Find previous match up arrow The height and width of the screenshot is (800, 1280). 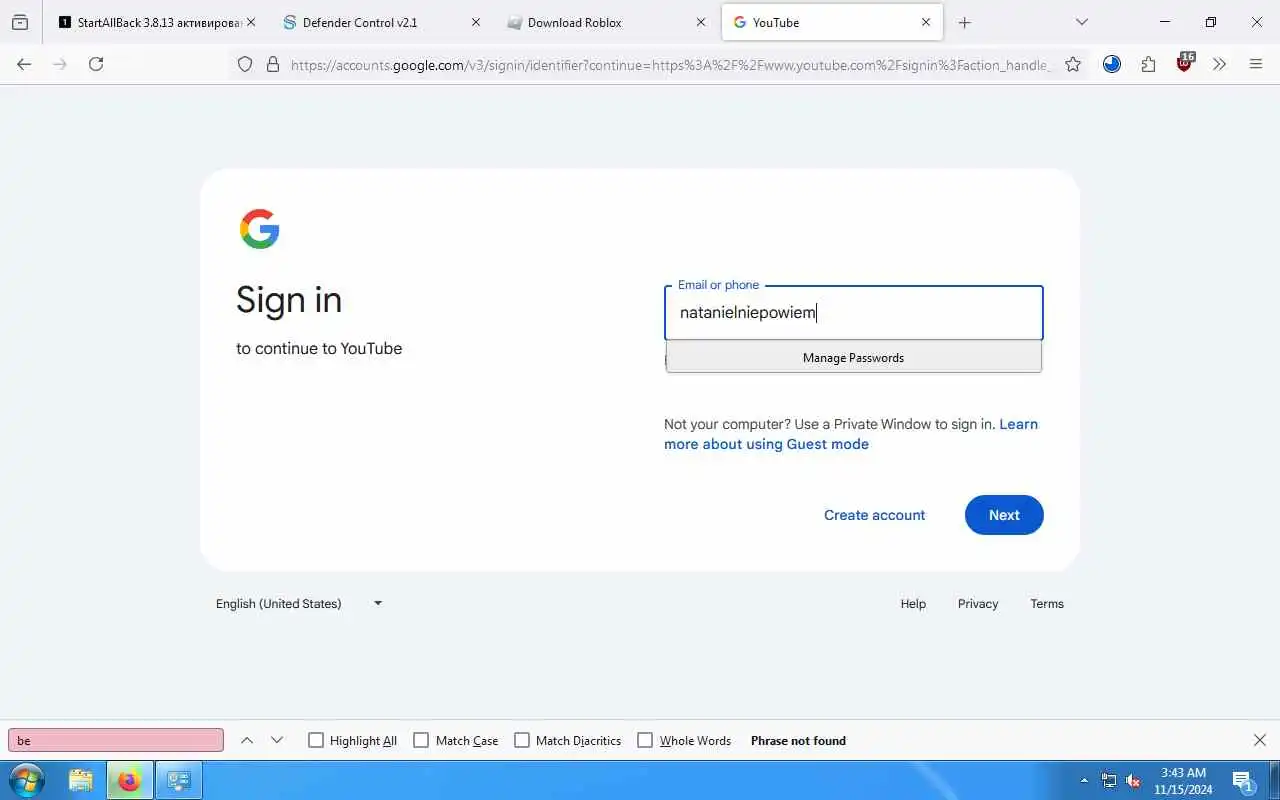click(x=247, y=740)
